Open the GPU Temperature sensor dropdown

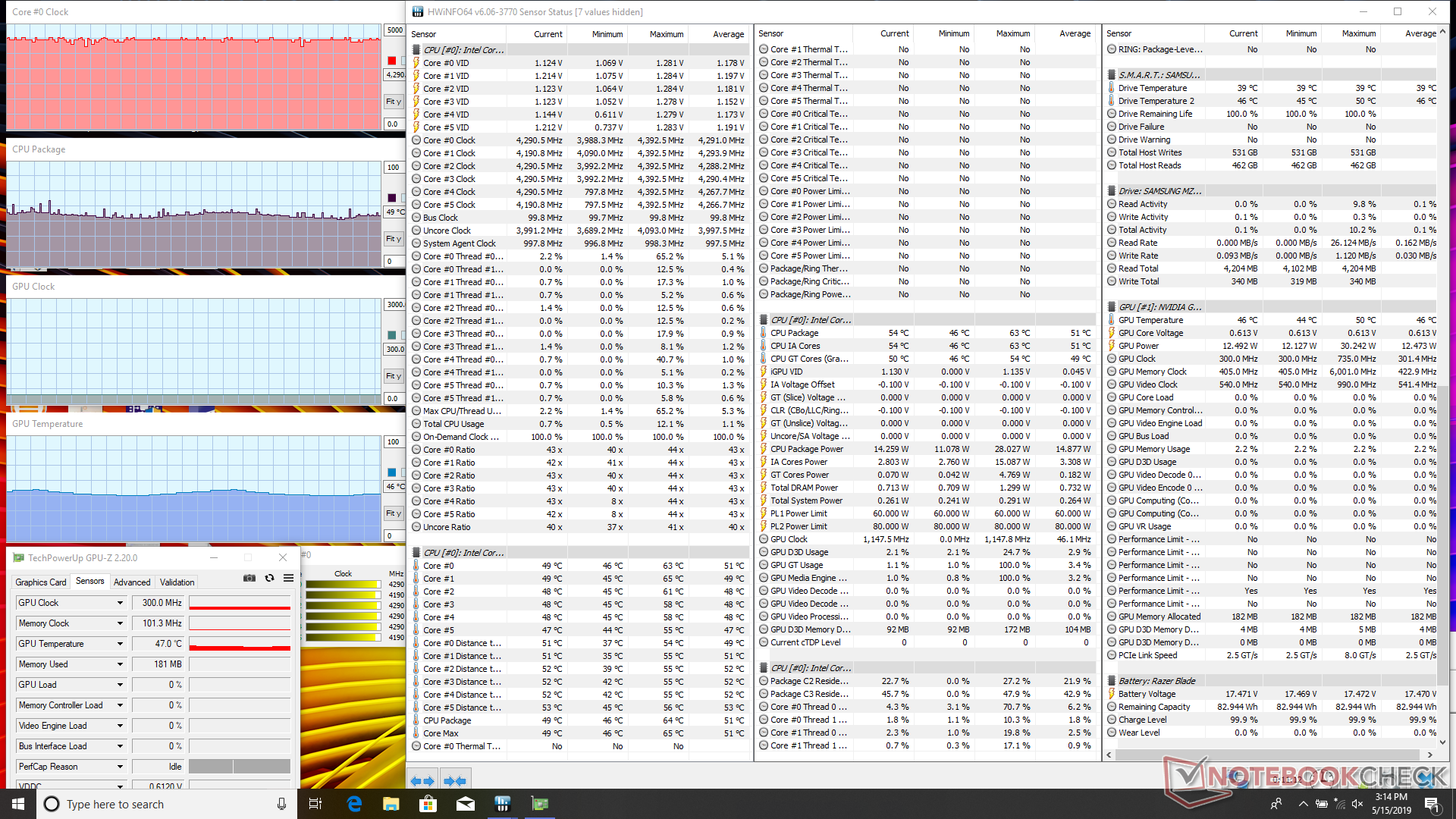click(120, 644)
